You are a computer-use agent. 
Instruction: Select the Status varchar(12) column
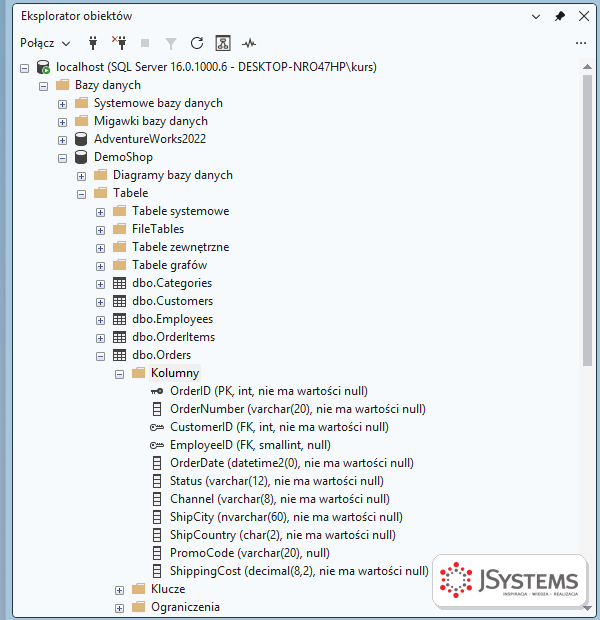pos(277,481)
